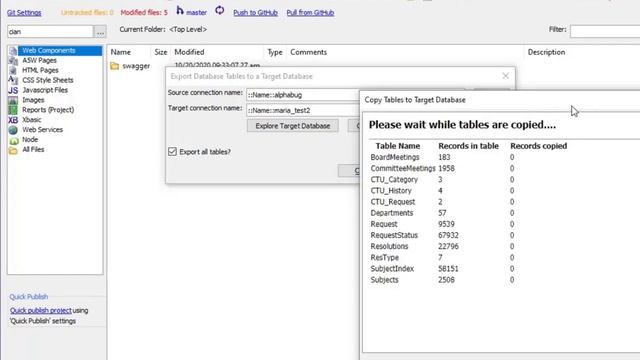
Task: Close the Export Database Tables dialog
Action: (505, 76)
